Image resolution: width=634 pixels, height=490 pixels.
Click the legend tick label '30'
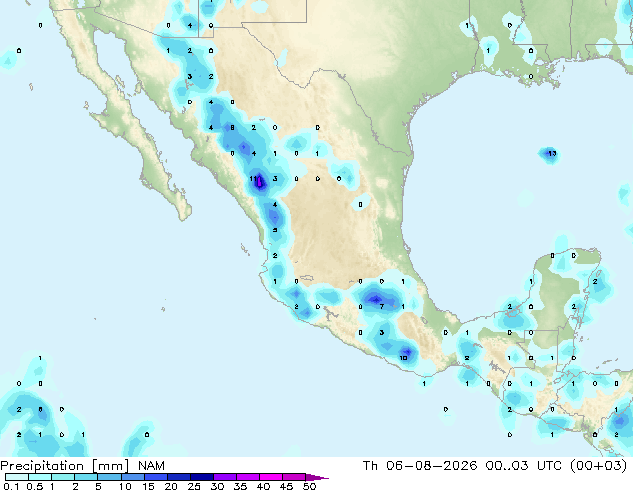pos(217,486)
